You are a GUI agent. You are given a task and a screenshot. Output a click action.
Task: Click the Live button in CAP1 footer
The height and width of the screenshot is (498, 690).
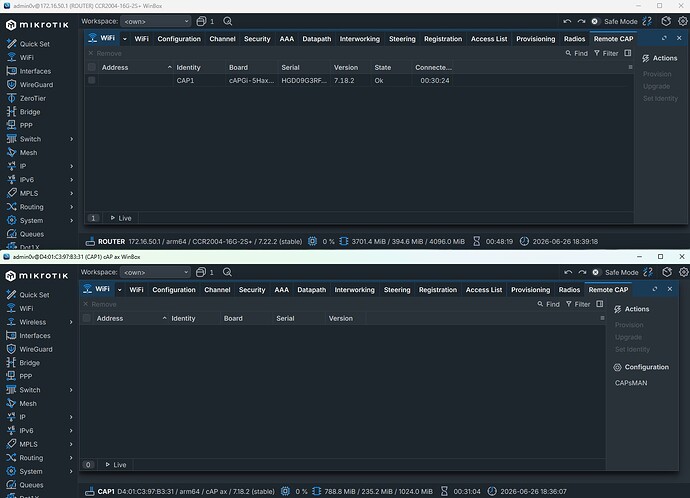pos(116,465)
